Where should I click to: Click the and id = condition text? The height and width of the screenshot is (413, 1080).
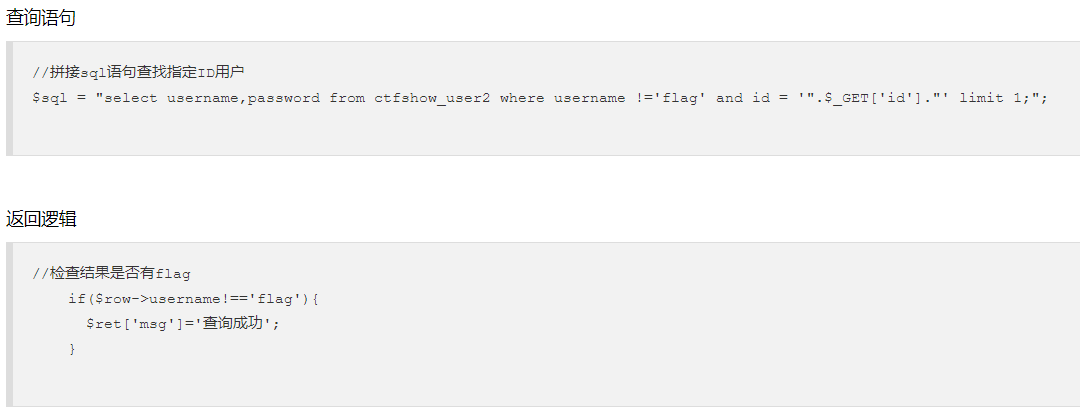click(x=752, y=98)
